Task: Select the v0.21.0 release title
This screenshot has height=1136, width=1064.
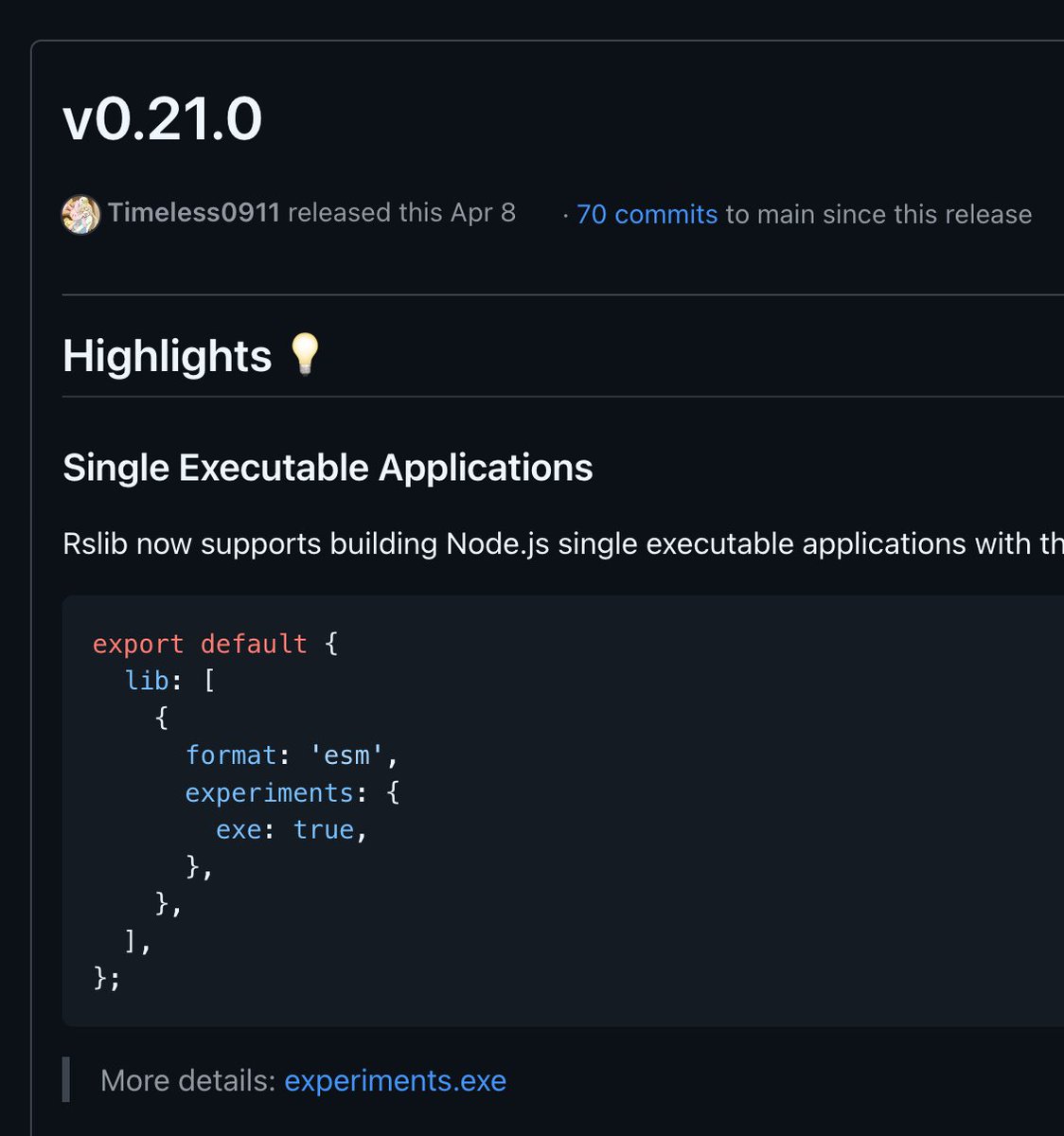Action: tap(163, 120)
